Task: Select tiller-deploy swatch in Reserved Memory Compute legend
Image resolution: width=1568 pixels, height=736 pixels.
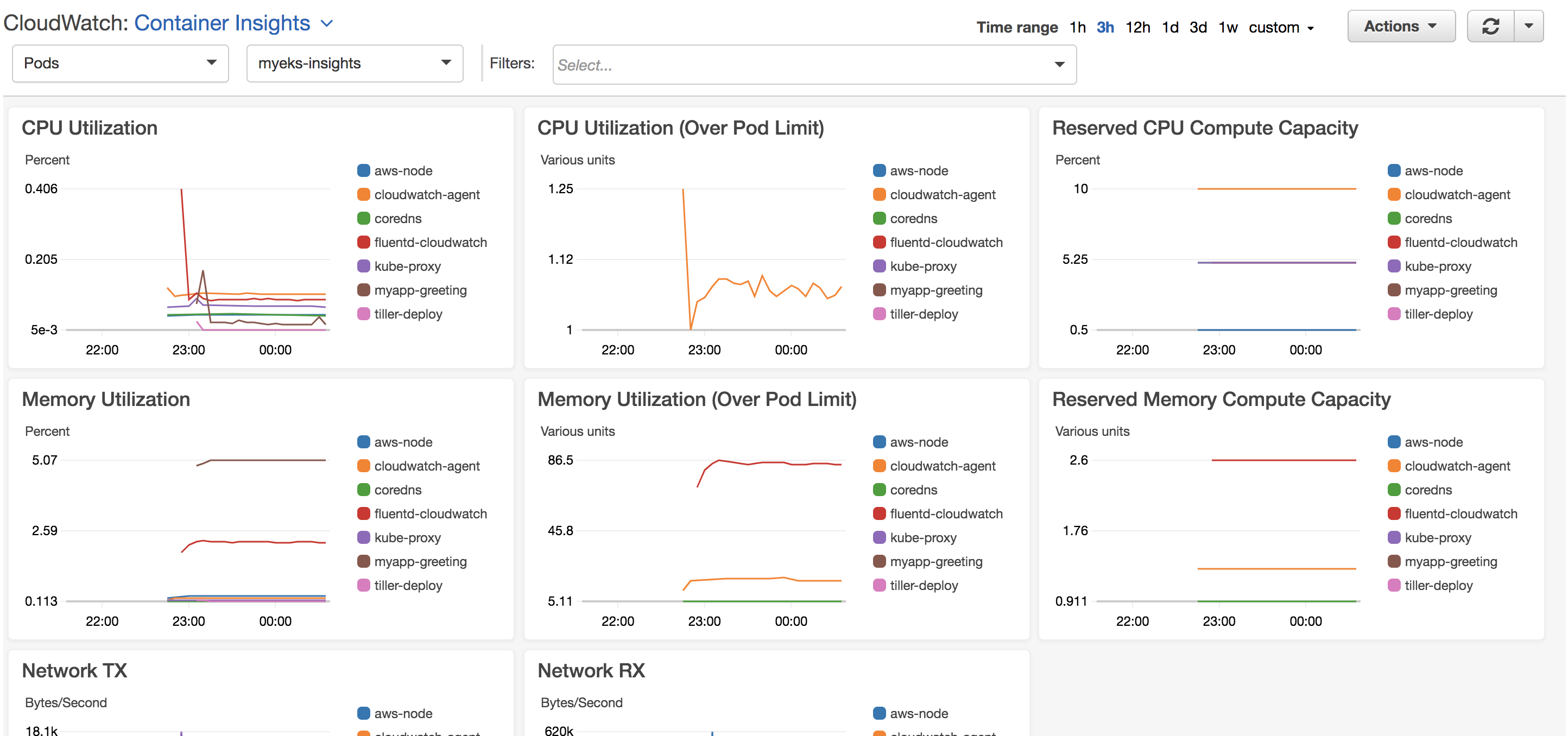Action: (1394, 585)
